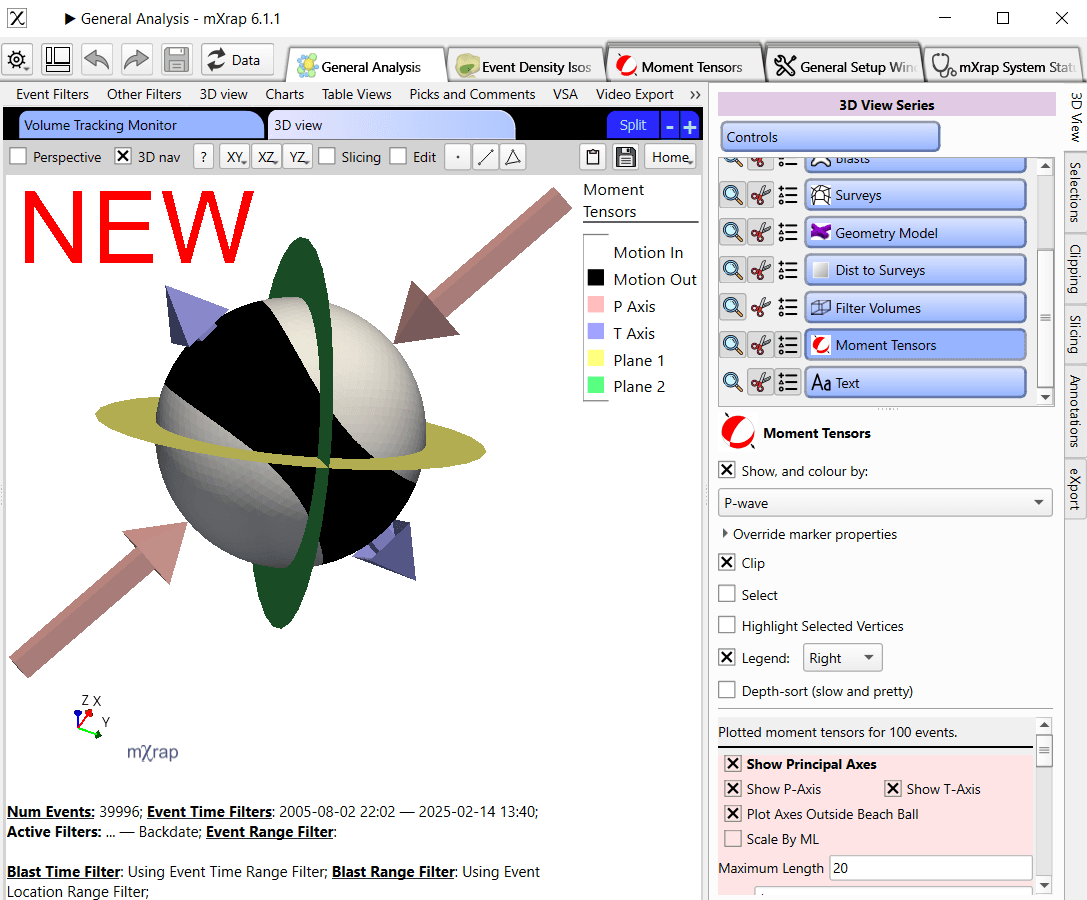Click the scissors clip icon beside Surveys
This screenshot has height=900, width=1087.
760,196
